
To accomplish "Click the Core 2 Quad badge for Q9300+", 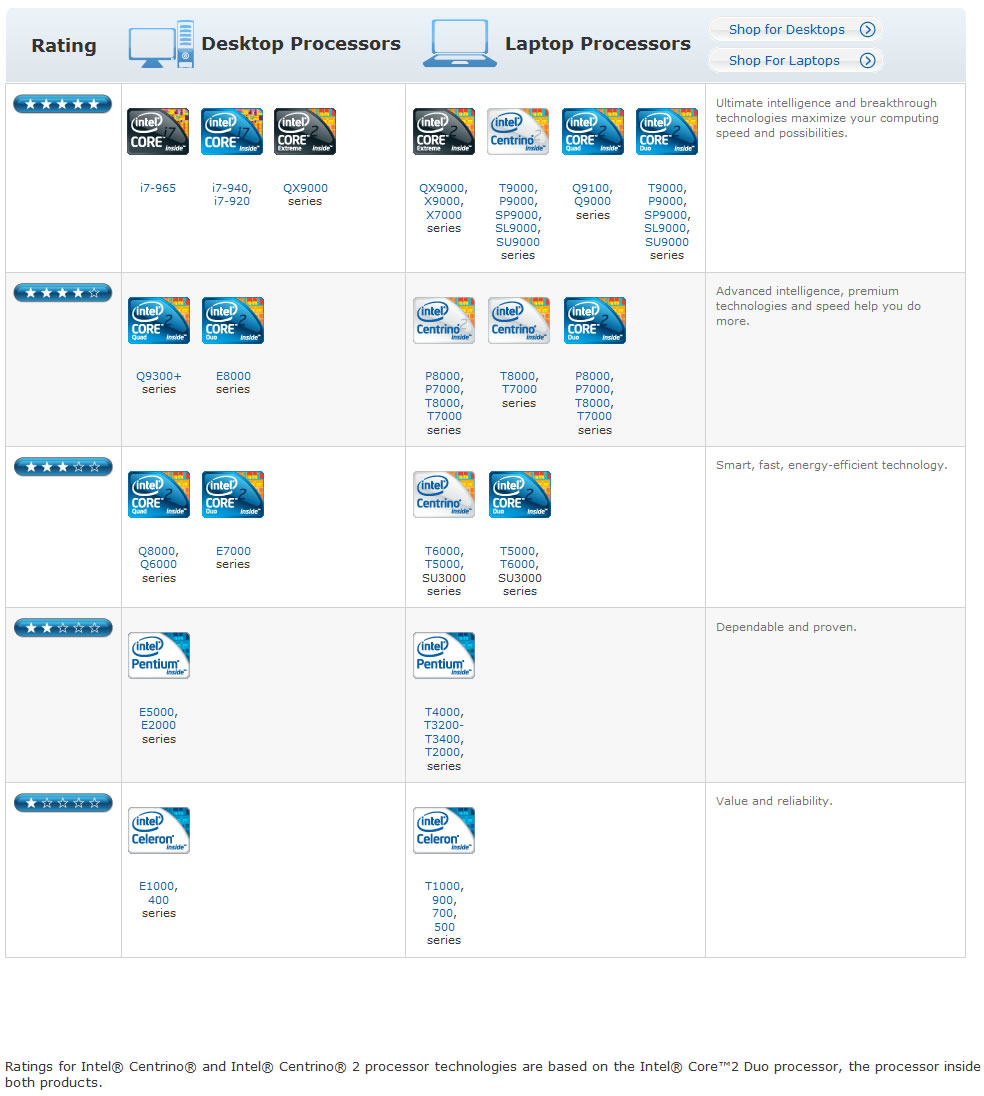I will tap(159, 320).
